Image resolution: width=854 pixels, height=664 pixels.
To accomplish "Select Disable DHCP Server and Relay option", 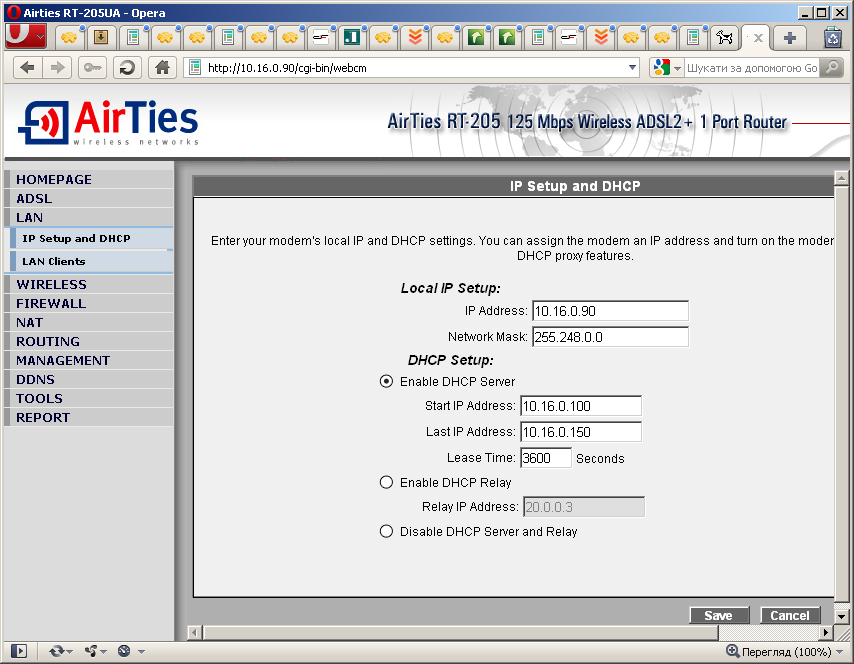I will [x=386, y=532].
